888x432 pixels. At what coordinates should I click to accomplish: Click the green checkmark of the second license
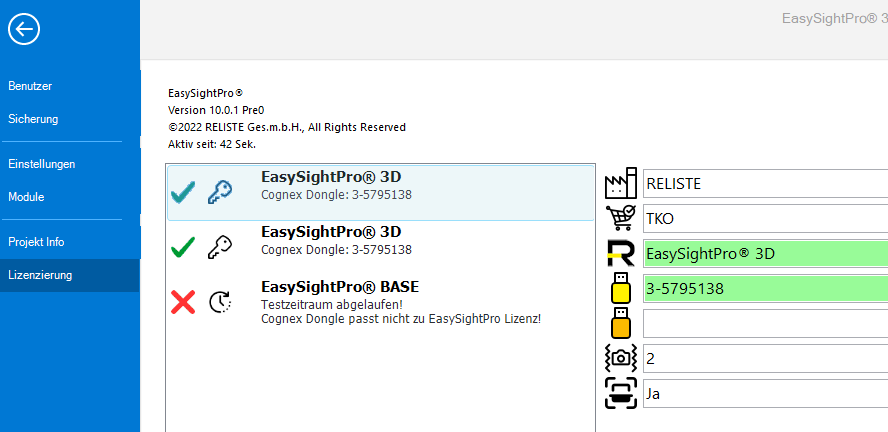(x=183, y=247)
